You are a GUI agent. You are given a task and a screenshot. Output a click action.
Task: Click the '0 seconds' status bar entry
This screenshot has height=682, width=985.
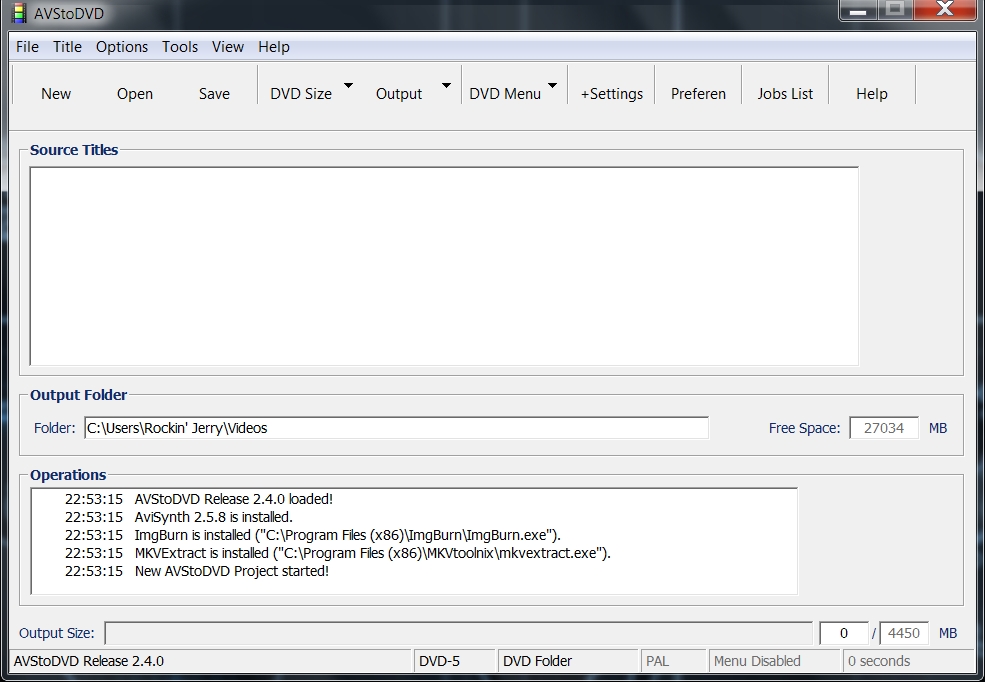point(908,661)
